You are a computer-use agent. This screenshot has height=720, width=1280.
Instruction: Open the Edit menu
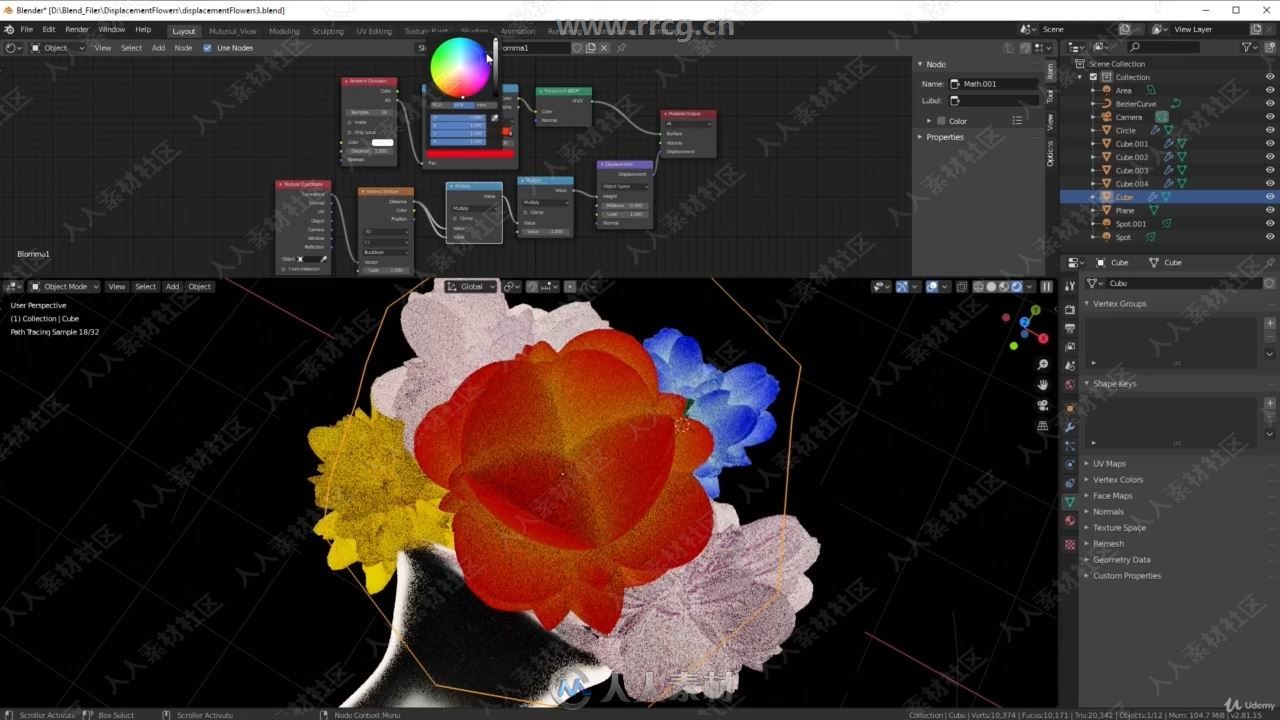pyautogui.click(x=49, y=30)
